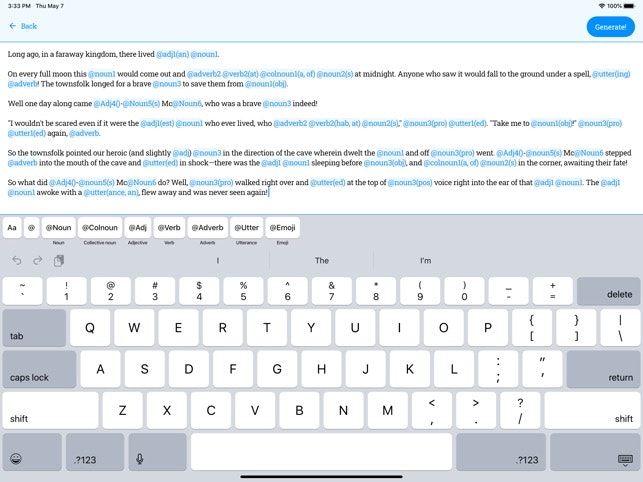This screenshot has width=643, height=482.
Task: Tap the left shift key
Action: [x=50, y=410]
